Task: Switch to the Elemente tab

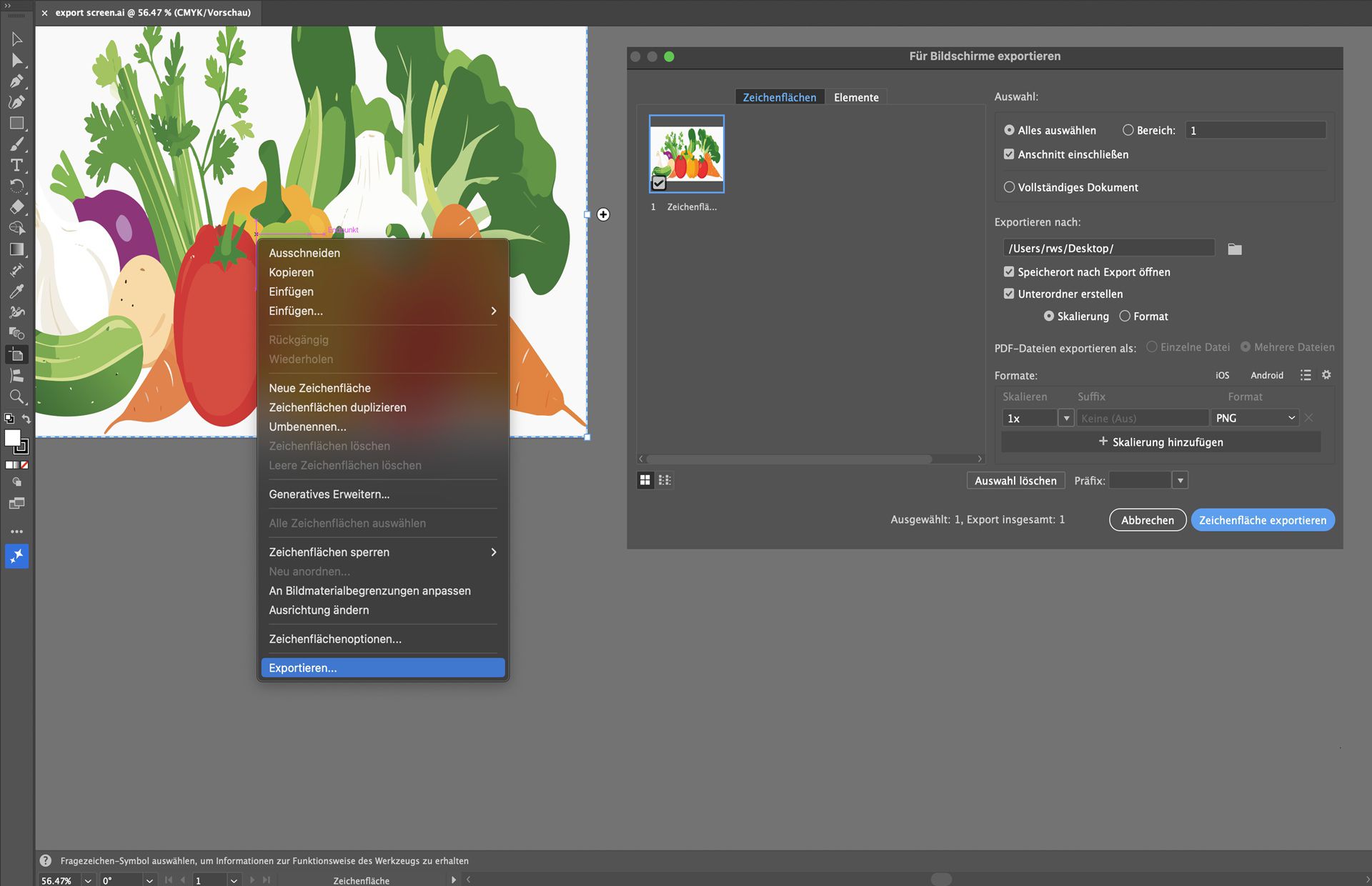Action: point(856,97)
